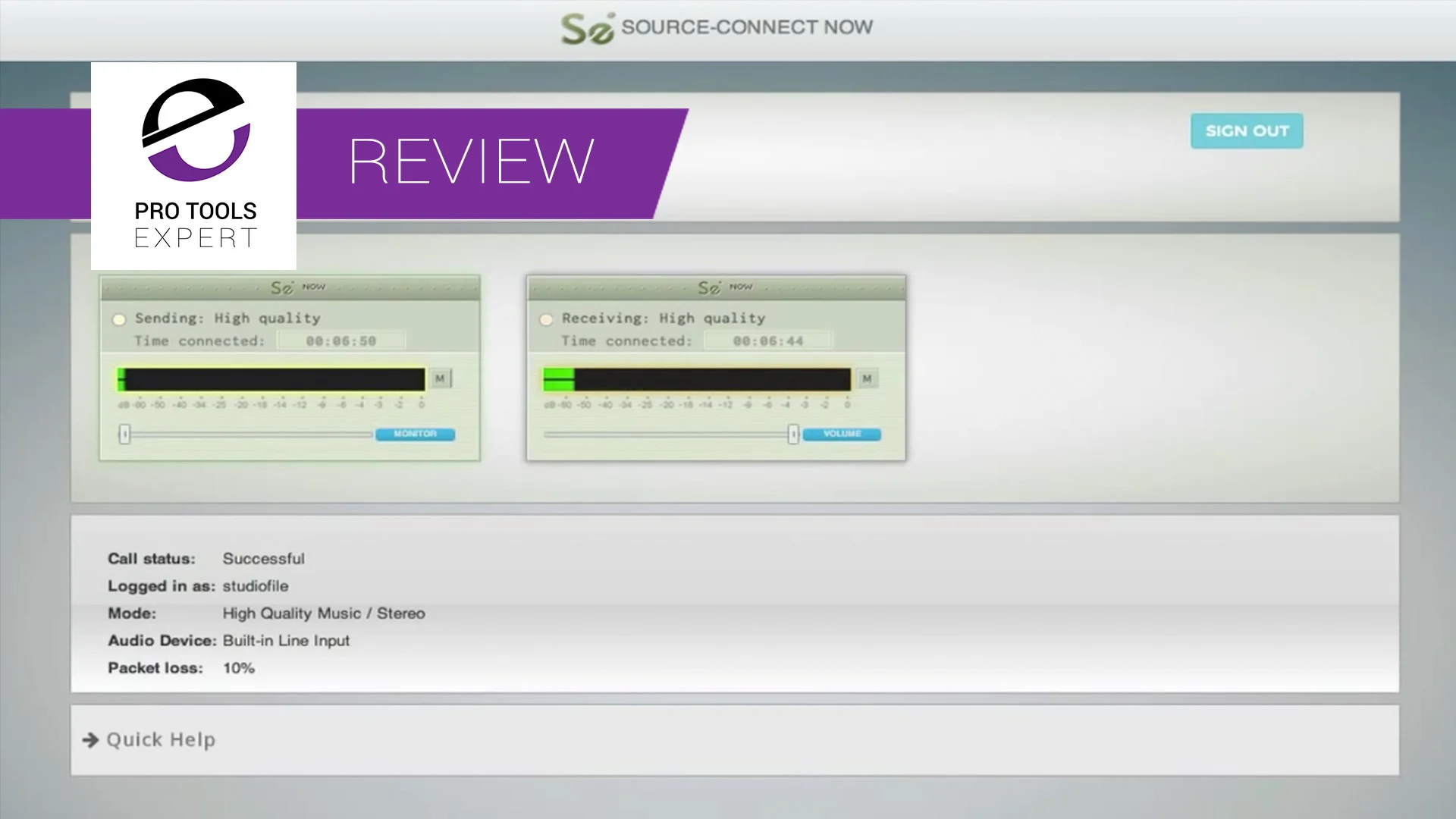Click the arrow icon beside Quick Help

[90, 740]
